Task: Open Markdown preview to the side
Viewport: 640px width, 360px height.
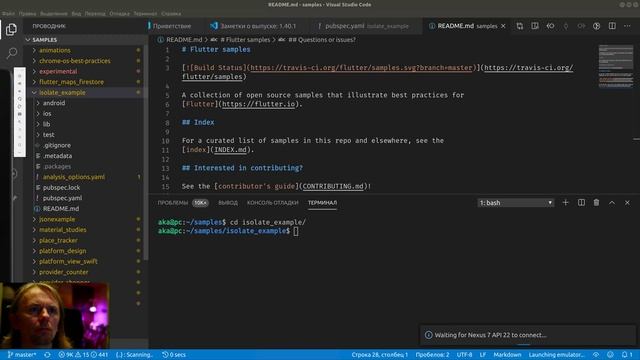Action: click(x=535, y=26)
